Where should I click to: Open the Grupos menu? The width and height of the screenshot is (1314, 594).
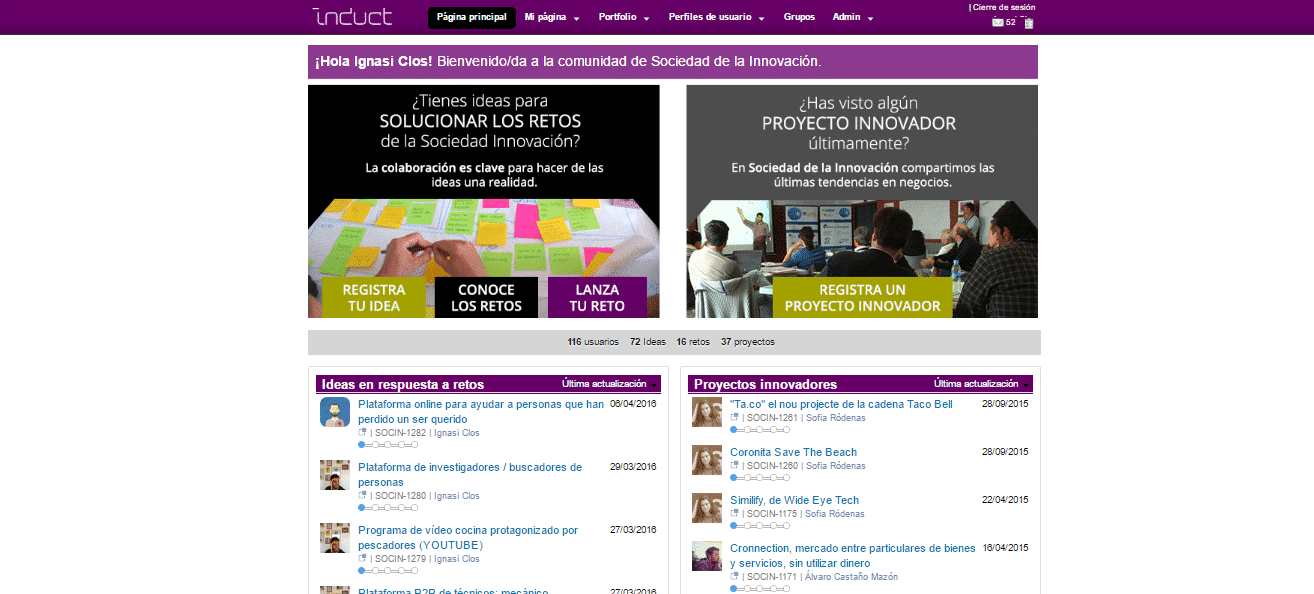799,17
